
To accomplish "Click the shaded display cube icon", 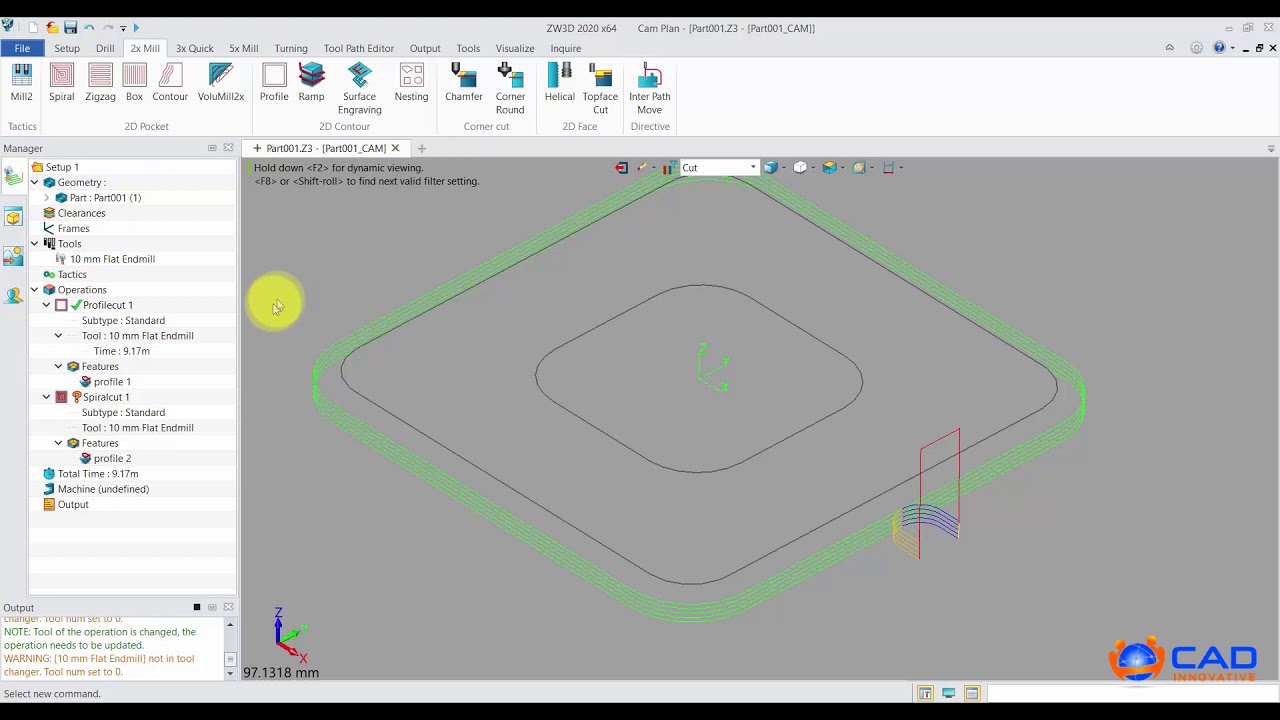I will [x=770, y=168].
